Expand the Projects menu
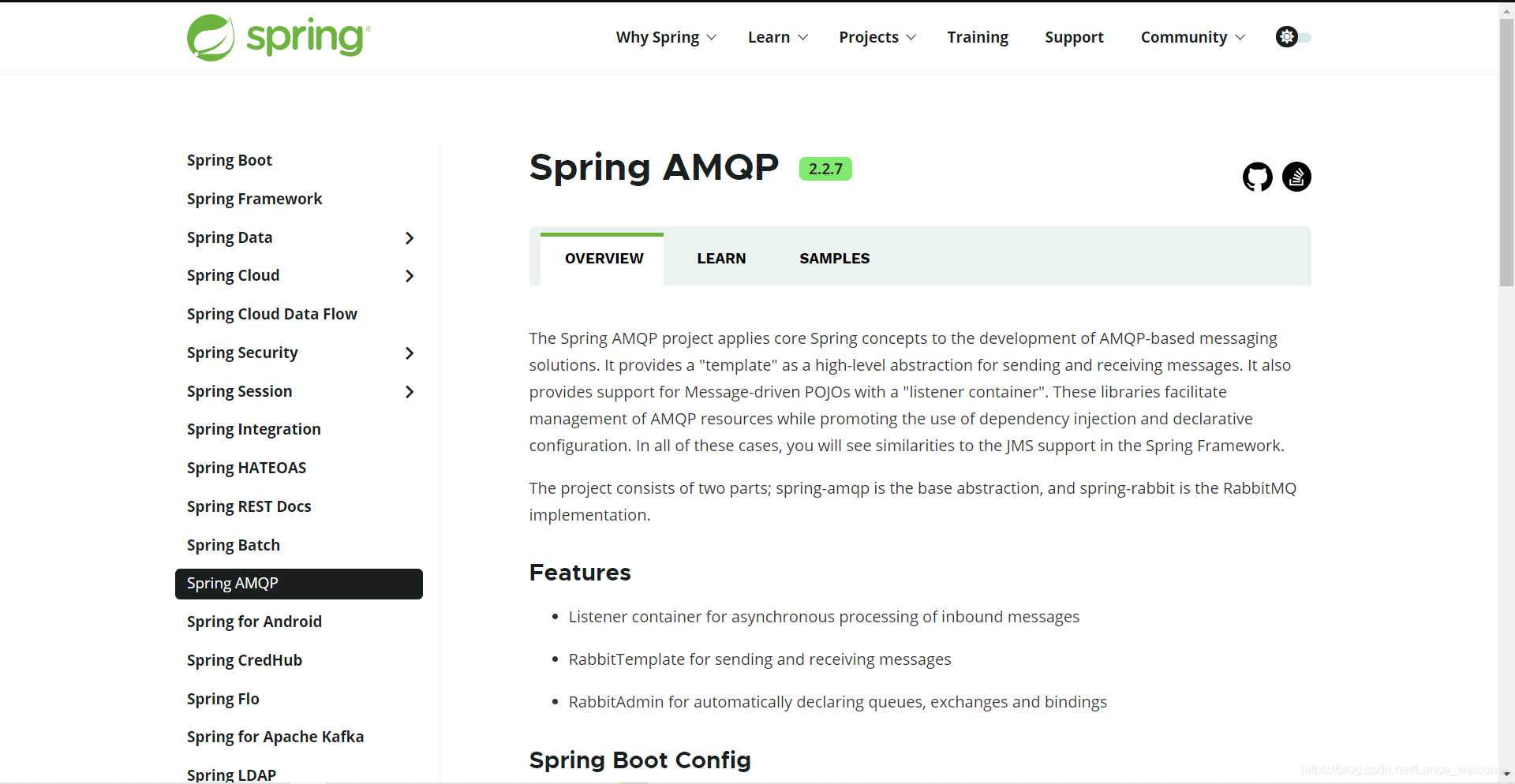Viewport: 1515px width, 784px height. (877, 37)
